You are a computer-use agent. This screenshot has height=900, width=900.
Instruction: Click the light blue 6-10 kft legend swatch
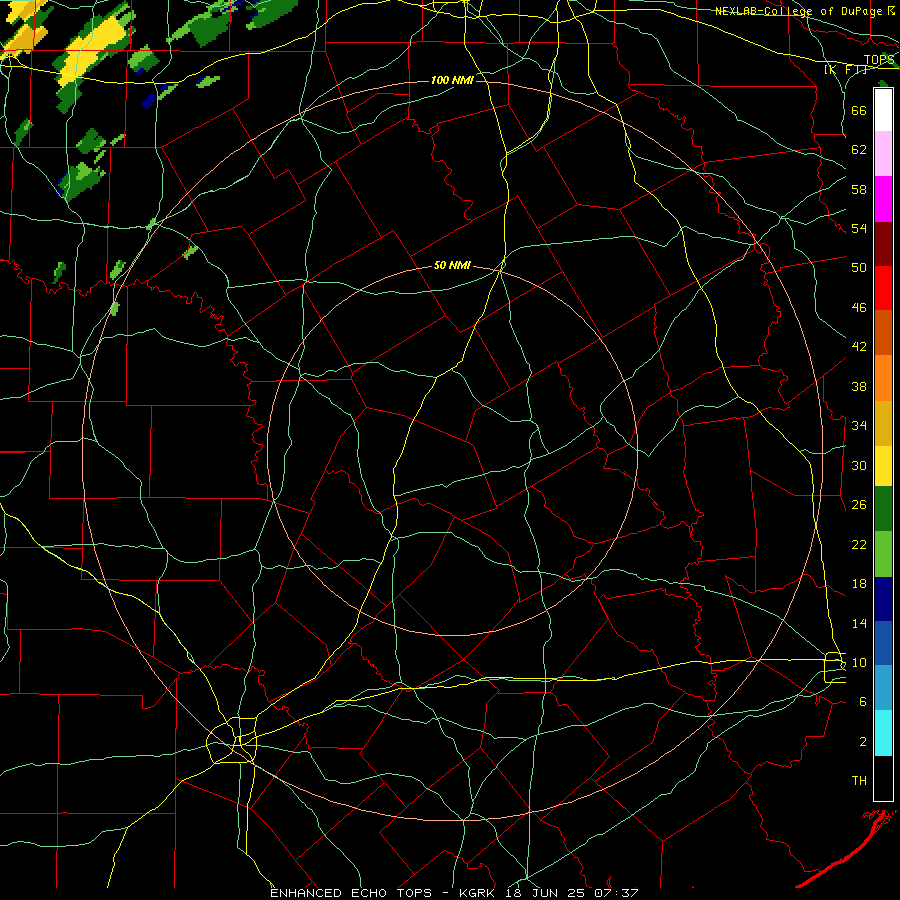883,688
